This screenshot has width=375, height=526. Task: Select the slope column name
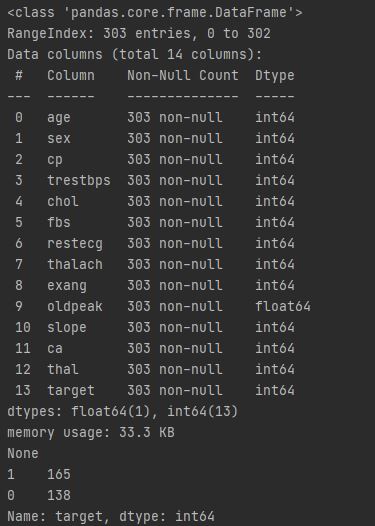coord(67,328)
